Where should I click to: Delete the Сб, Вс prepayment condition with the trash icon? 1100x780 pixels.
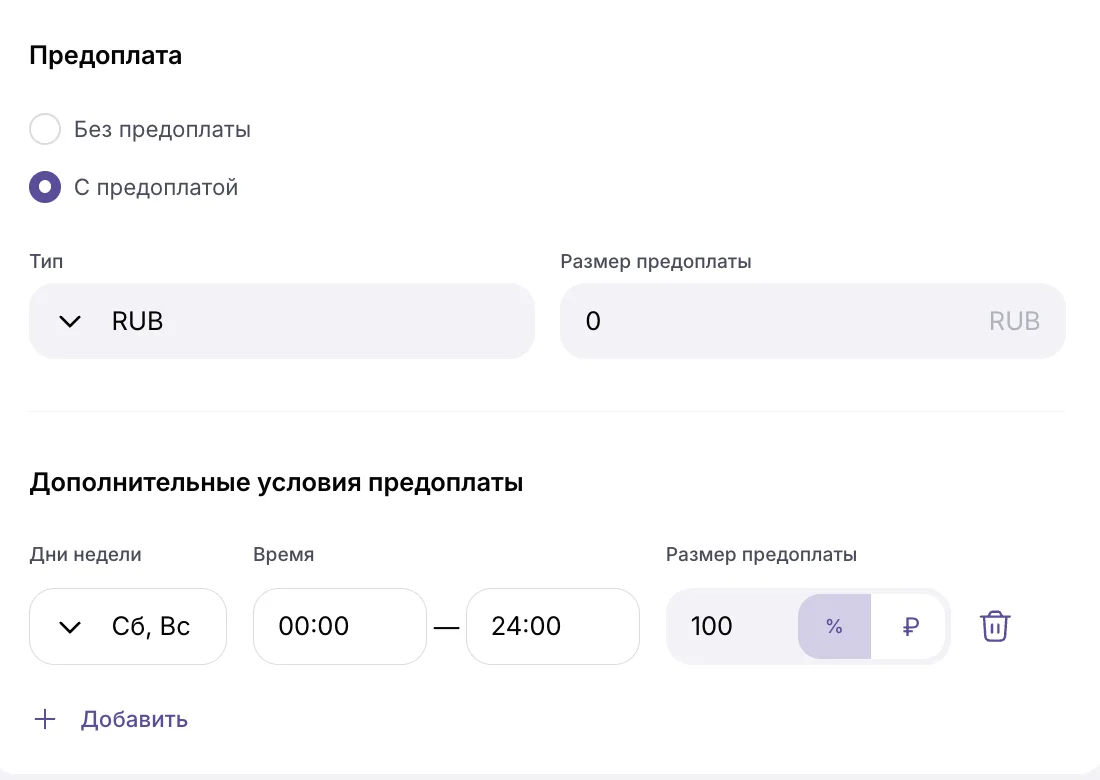(x=994, y=626)
